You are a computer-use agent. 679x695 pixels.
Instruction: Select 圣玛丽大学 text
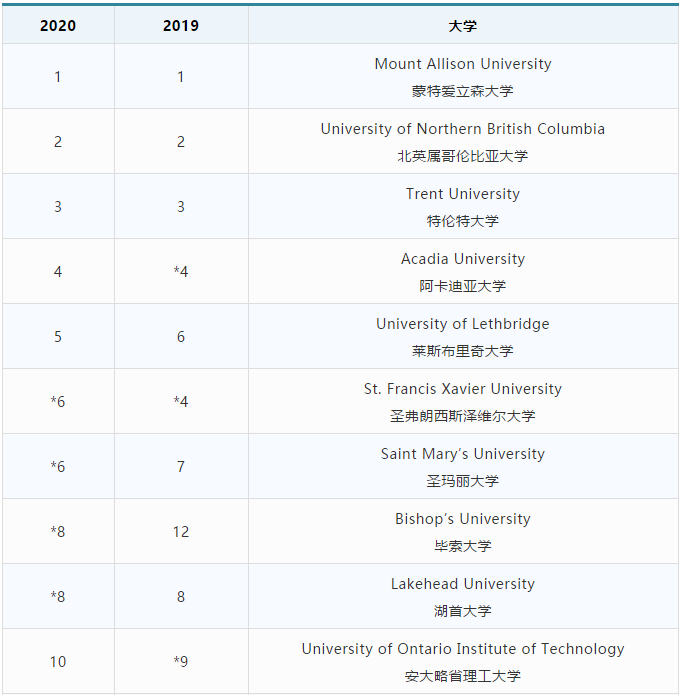pos(463,481)
